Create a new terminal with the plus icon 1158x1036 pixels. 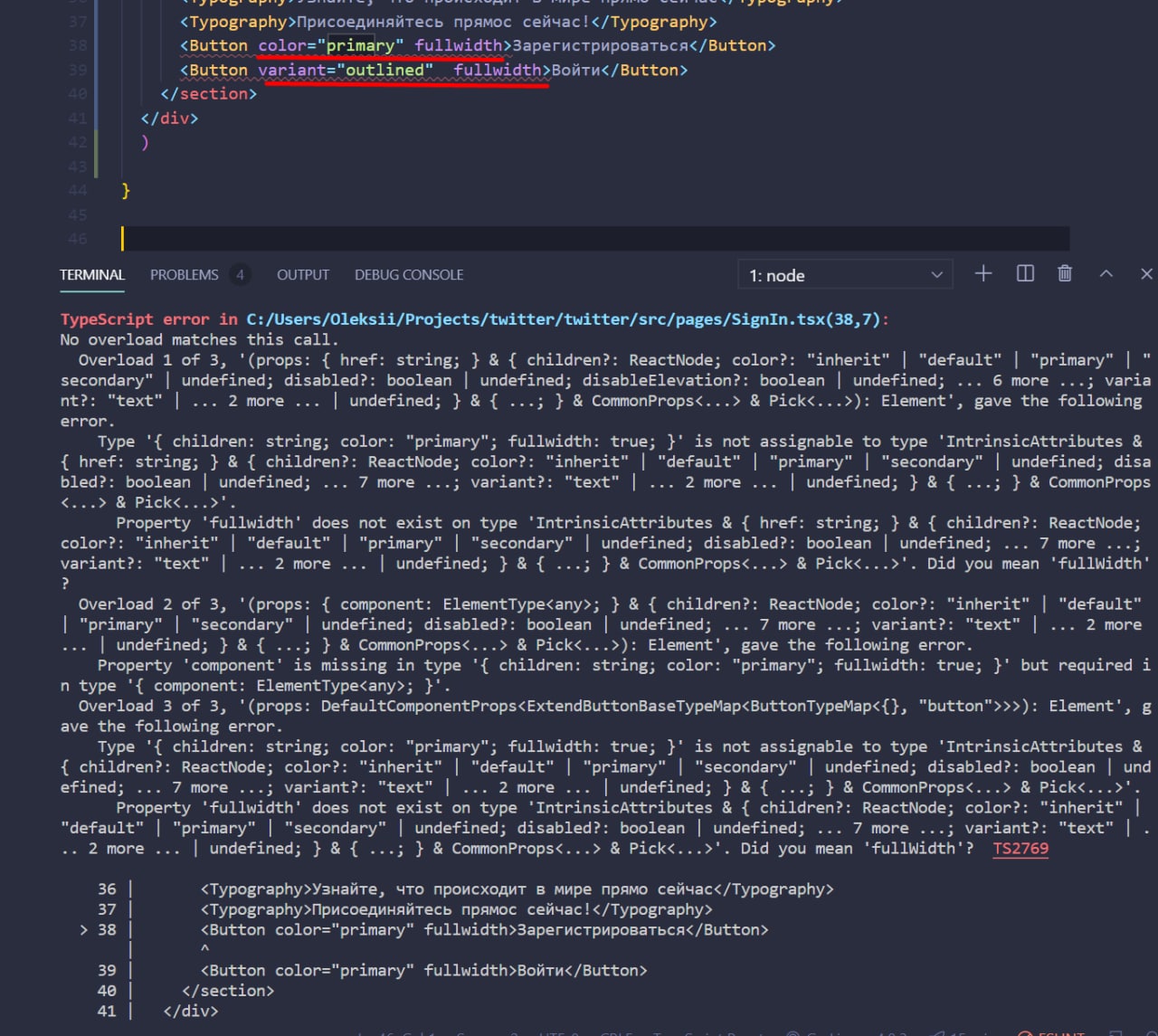(983, 273)
